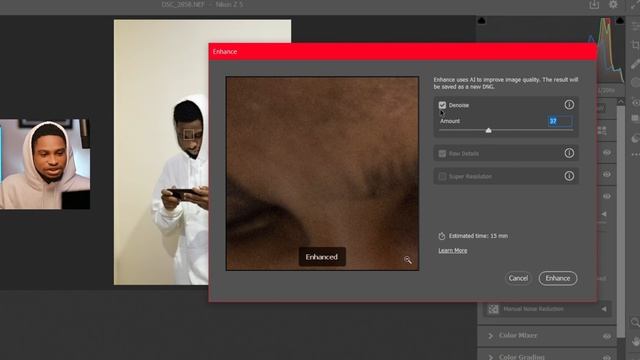This screenshot has height=360, width=640.
Task: Click the Denoise Amount slider handle
Action: [488, 131]
